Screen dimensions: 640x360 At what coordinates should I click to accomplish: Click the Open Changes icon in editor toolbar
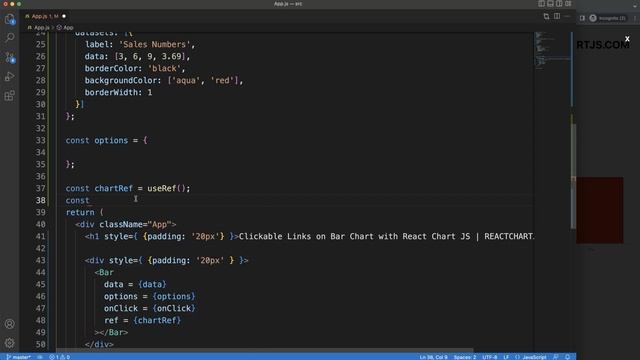tap(546, 16)
